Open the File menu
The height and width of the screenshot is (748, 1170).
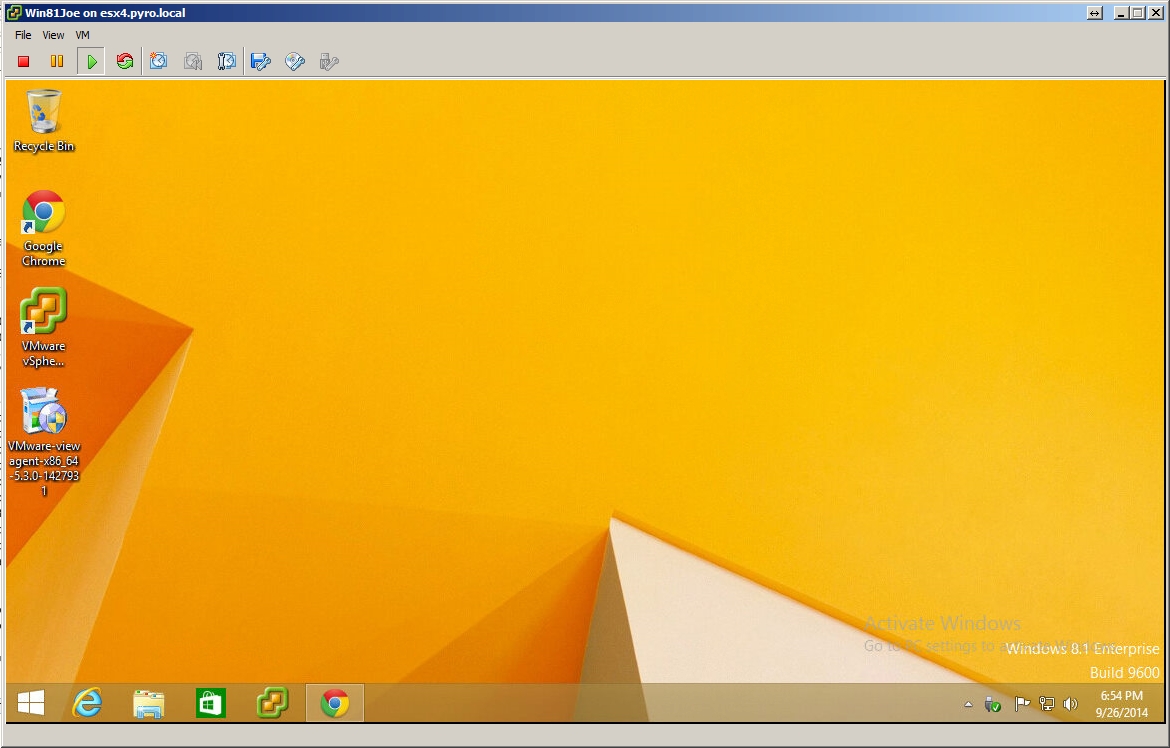click(x=23, y=35)
